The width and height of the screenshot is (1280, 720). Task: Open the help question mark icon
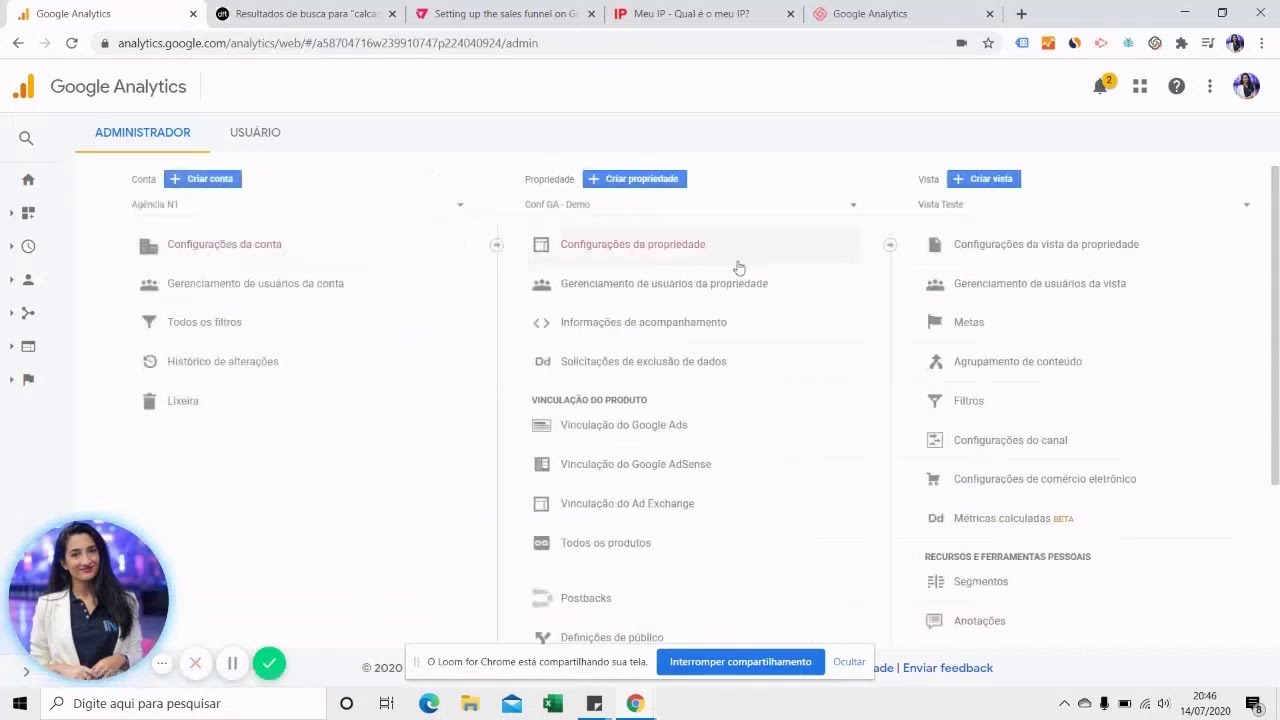1176,86
